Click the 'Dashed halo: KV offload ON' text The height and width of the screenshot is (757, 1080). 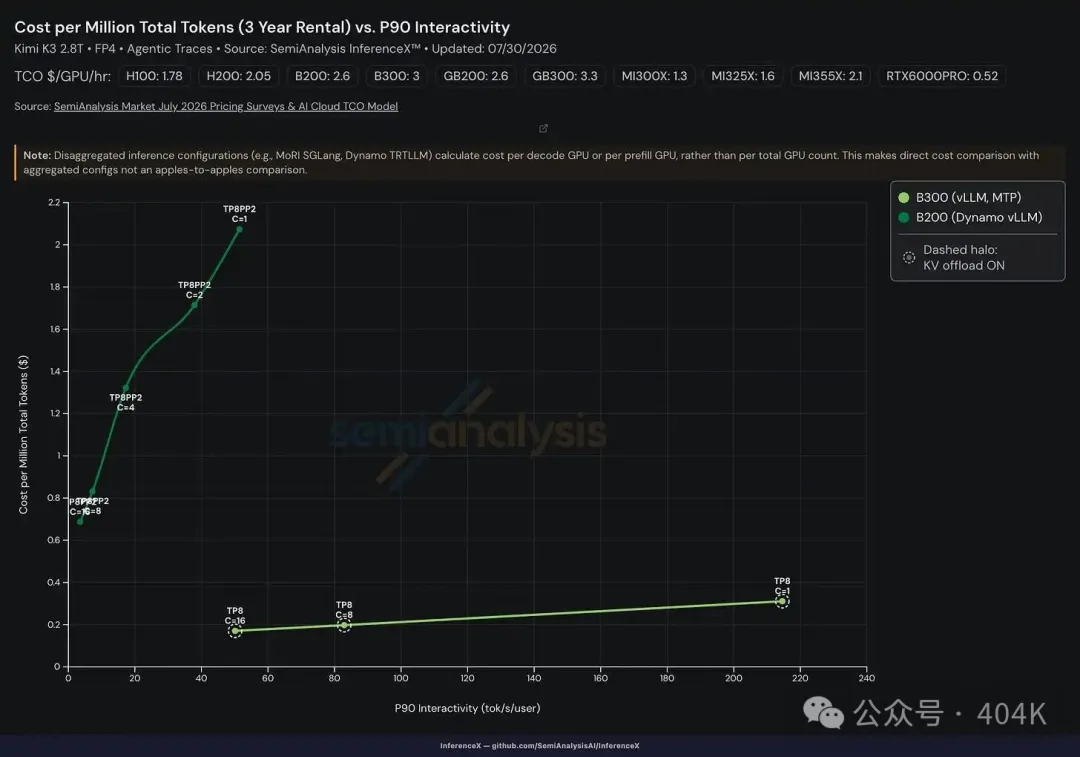pos(964,258)
